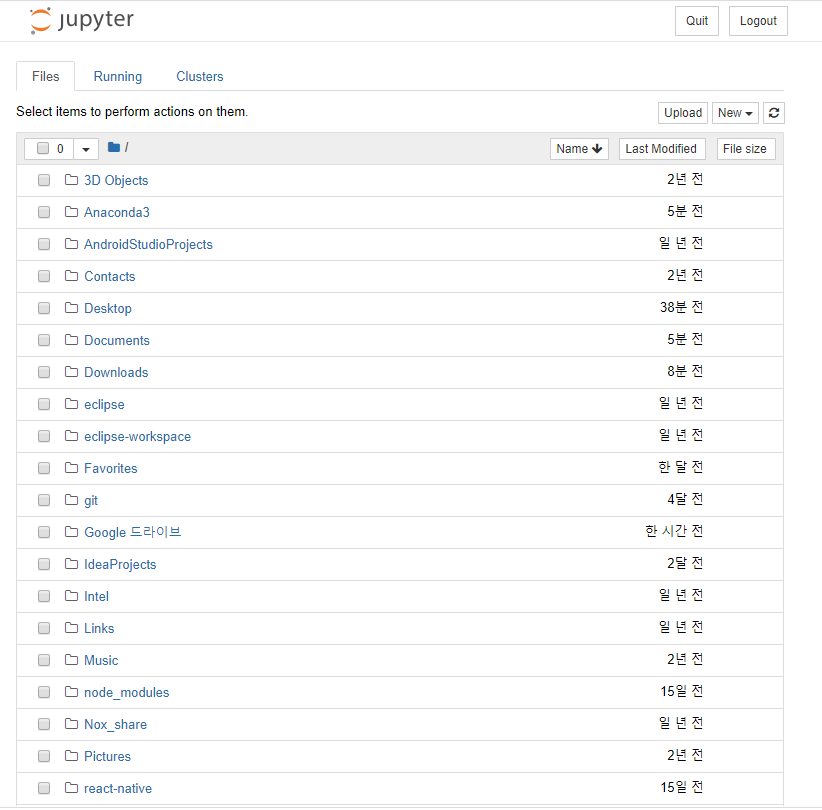The image size is (822, 810).
Task: Open the eclipse-workspace folder link
Action: pos(137,437)
